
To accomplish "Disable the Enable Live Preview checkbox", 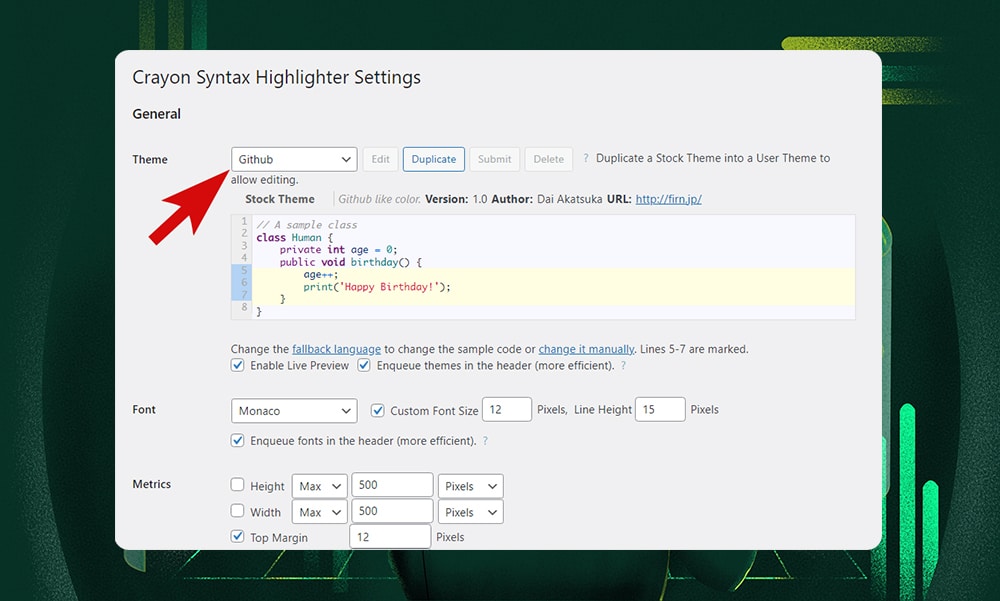I will (x=237, y=365).
